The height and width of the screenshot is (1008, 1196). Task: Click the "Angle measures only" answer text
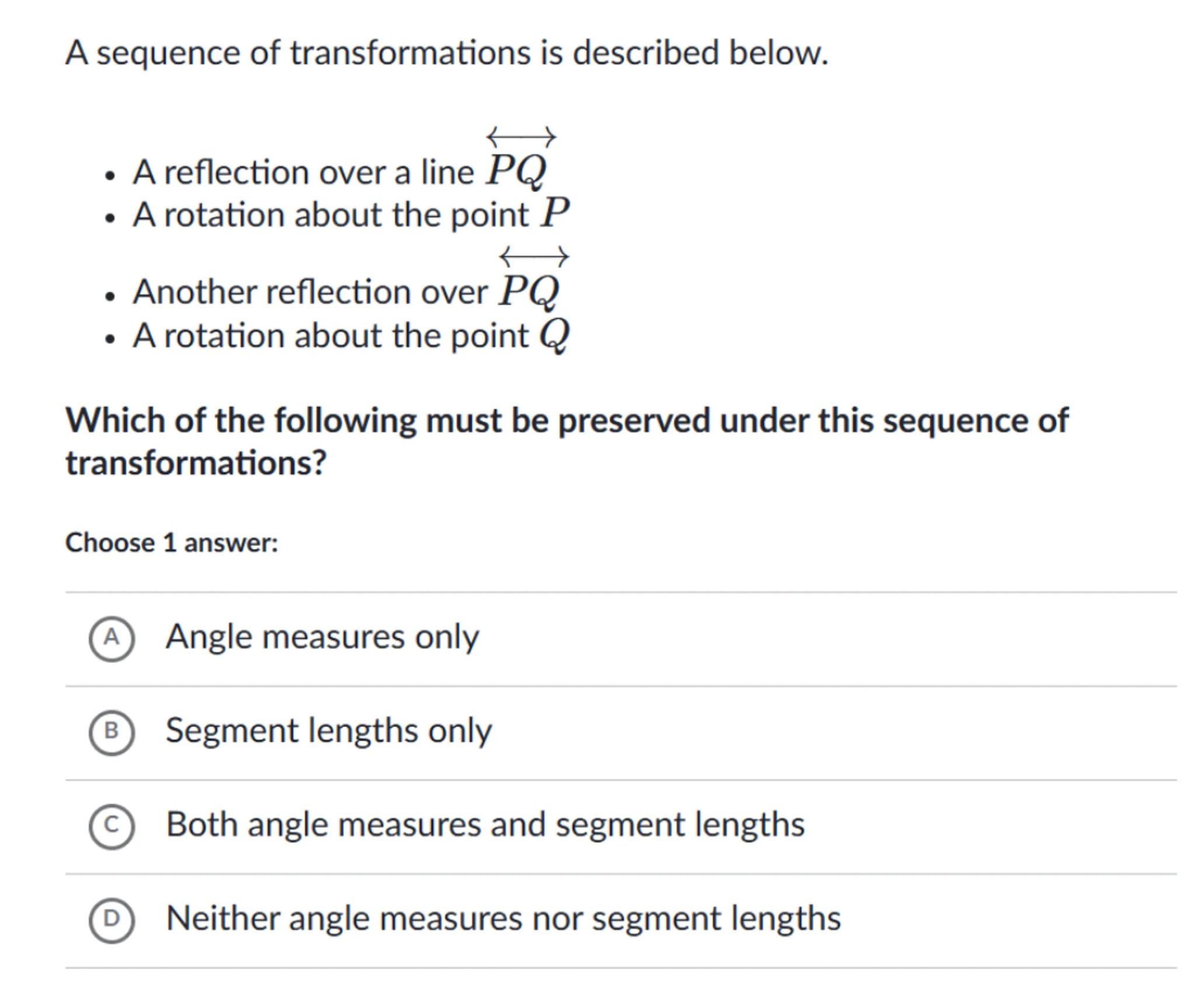click(322, 637)
